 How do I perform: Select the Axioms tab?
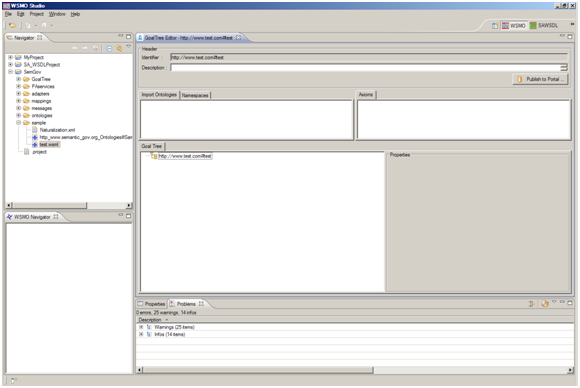click(366, 95)
